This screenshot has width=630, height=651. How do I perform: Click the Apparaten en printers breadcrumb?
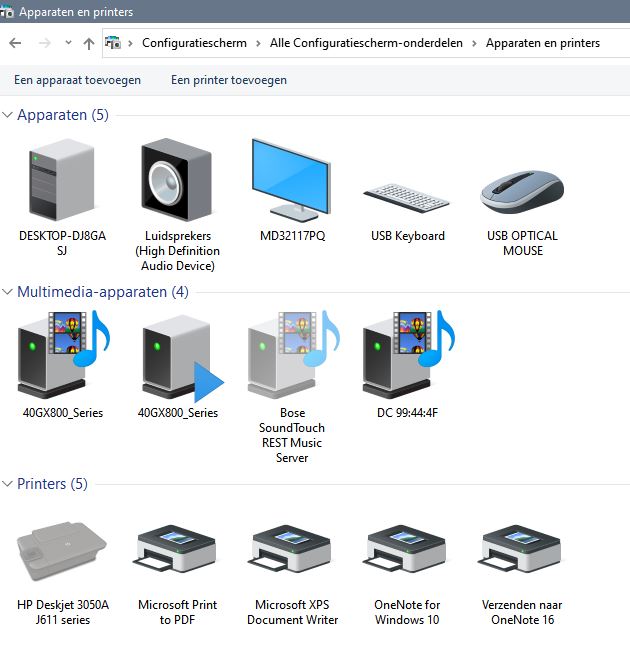coord(543,43)
